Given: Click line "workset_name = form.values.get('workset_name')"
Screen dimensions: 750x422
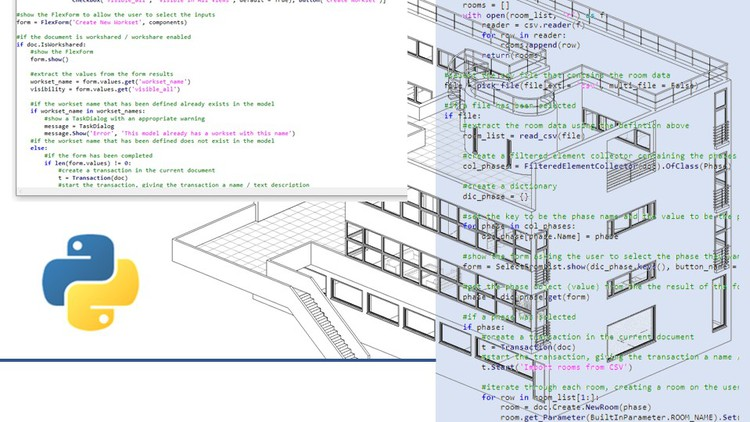Looking at the screenshot, I should pyautogui.click(x=110, y=82).
